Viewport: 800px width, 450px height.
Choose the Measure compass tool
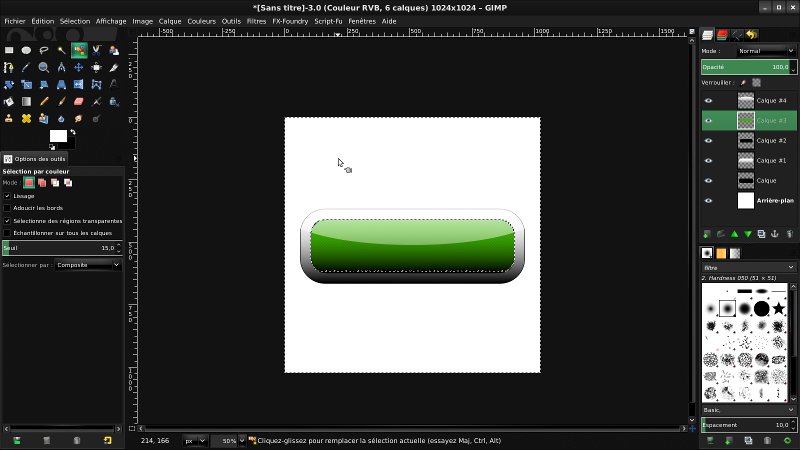61,67
